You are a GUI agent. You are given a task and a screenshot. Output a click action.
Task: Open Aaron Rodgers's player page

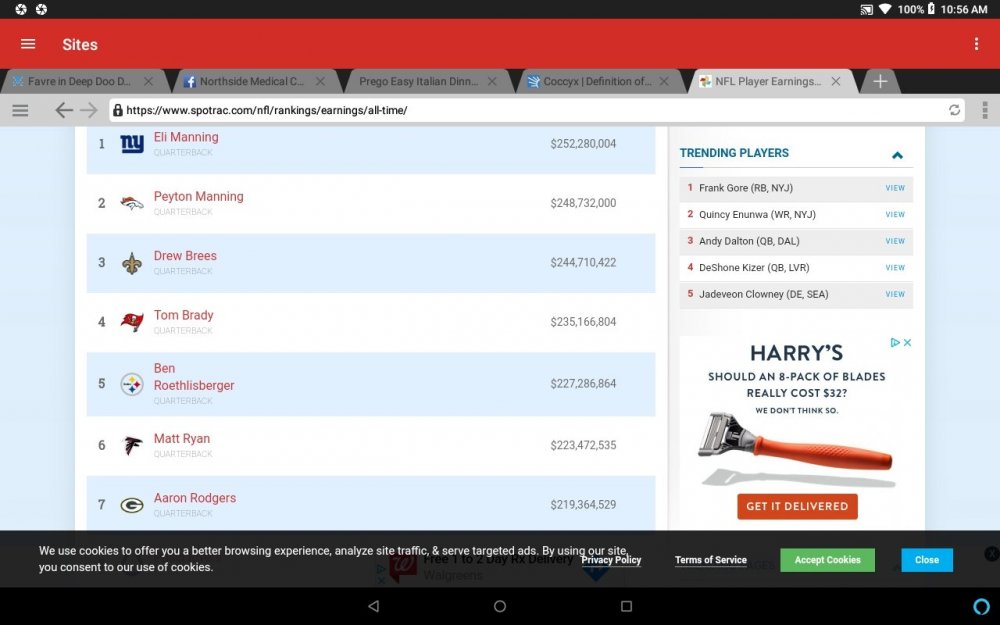point(195,498)
